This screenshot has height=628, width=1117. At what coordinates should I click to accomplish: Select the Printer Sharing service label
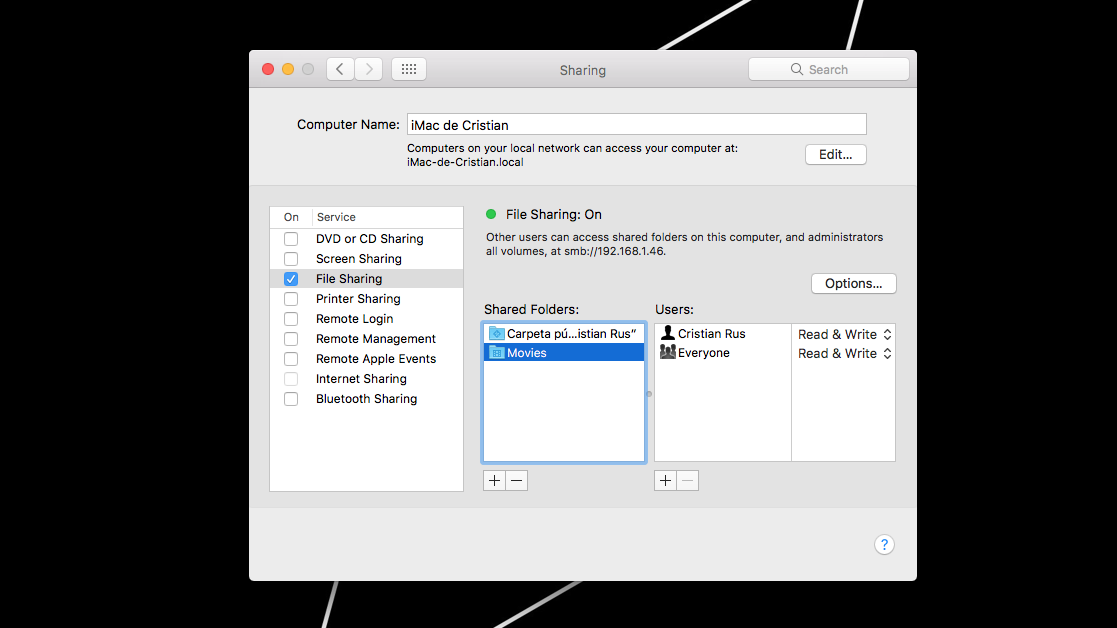358,298
